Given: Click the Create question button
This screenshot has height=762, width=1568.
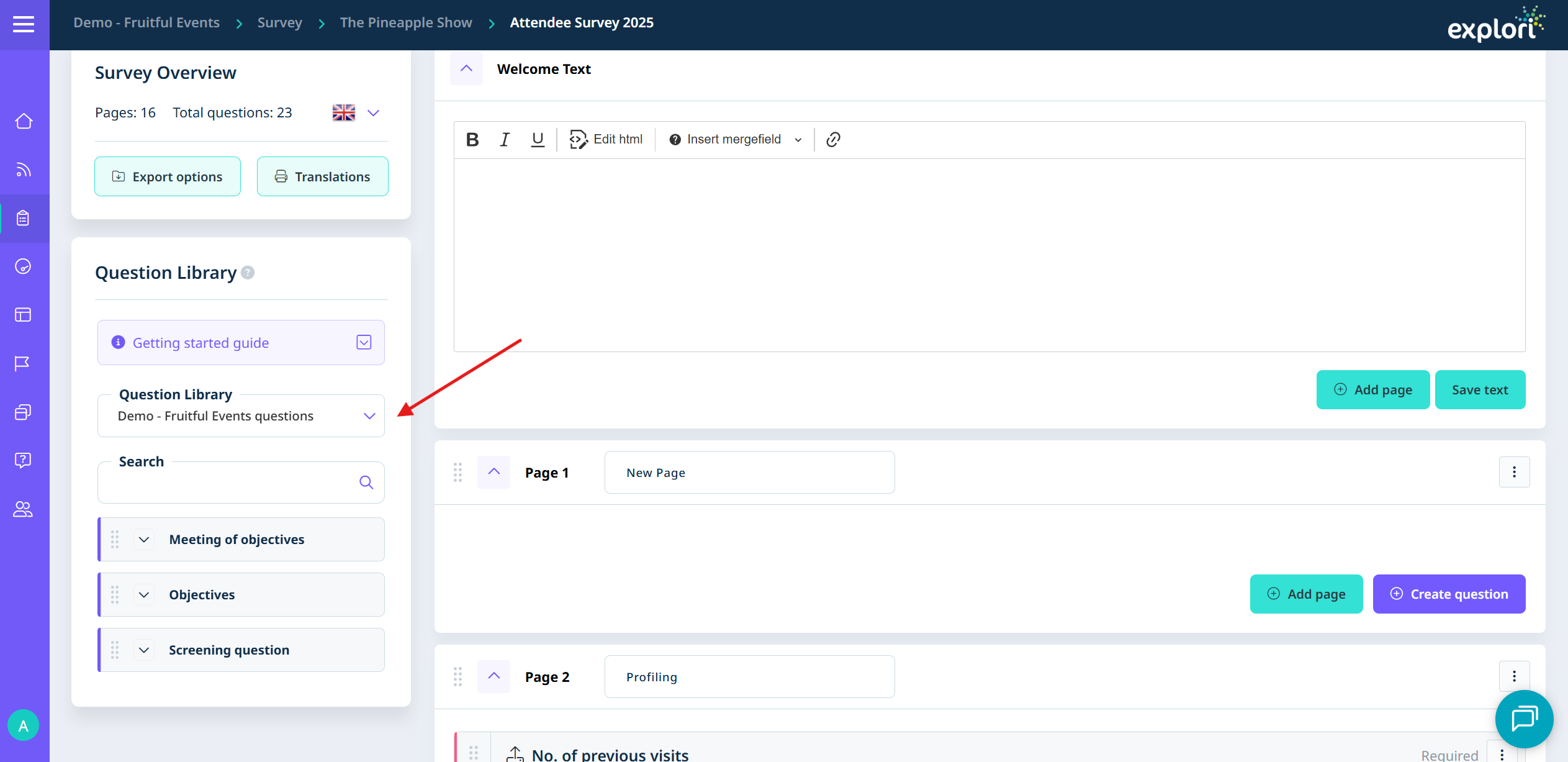Looking at the screenshot, I should [x=1449, y=594].
